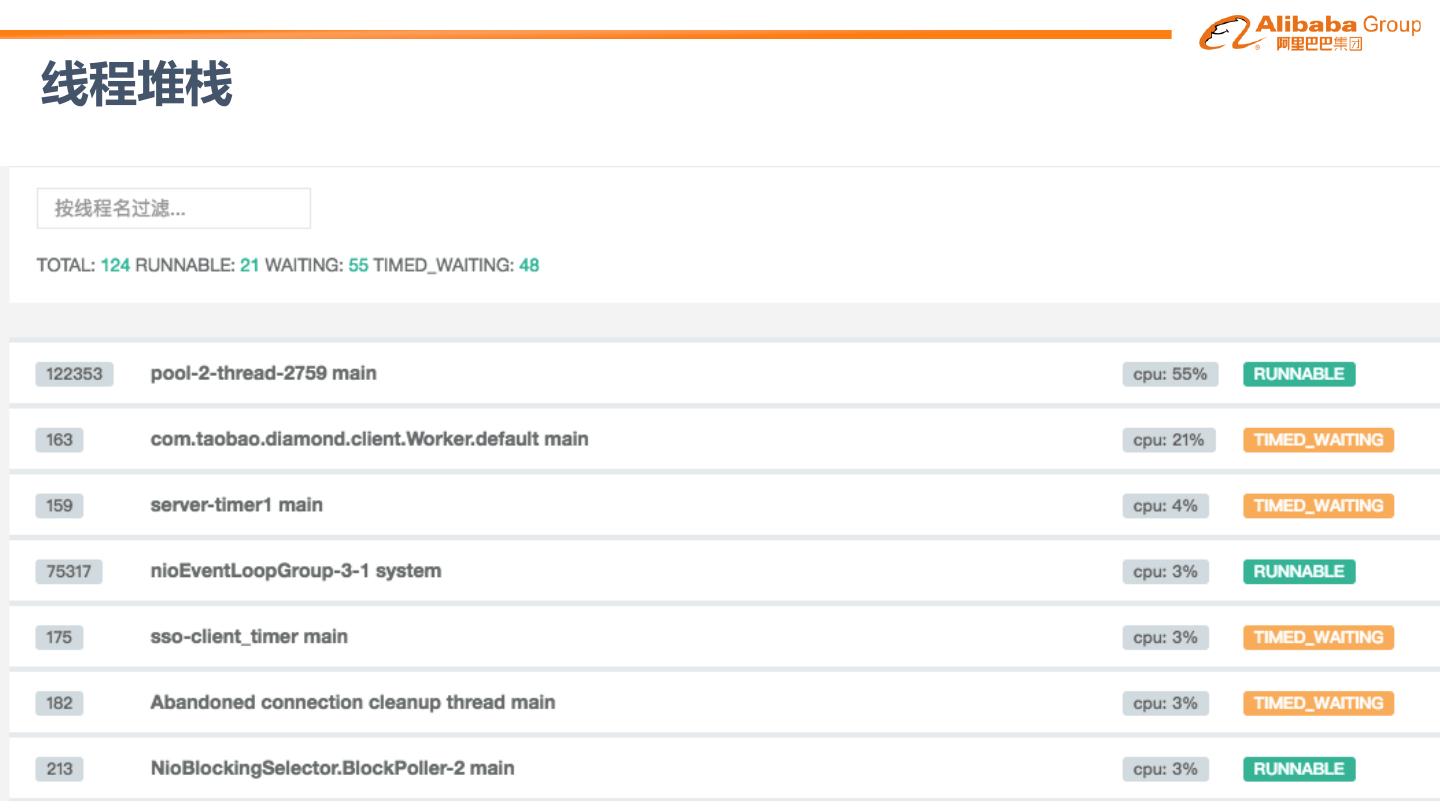
Task: Click the thread name filter input field
Action: pyautogui.click(x=173, y=208)
